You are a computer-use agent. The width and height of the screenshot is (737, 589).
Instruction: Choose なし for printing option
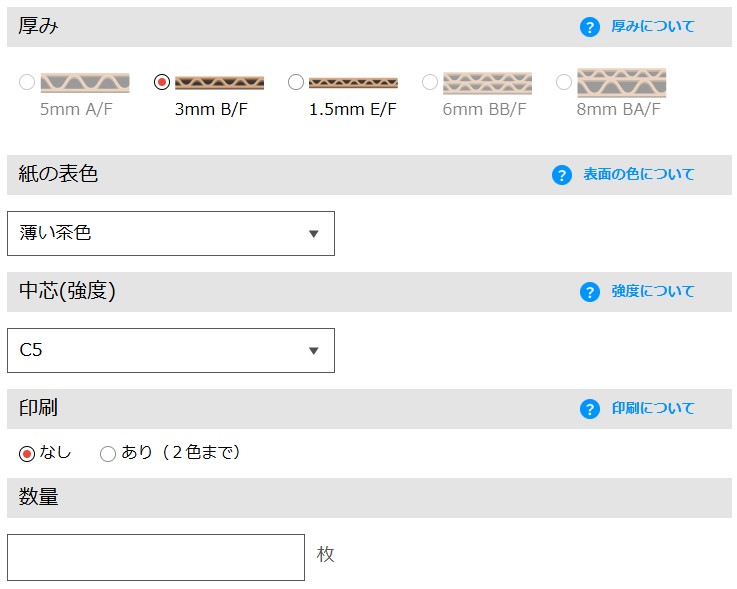(x=27, y=454)
